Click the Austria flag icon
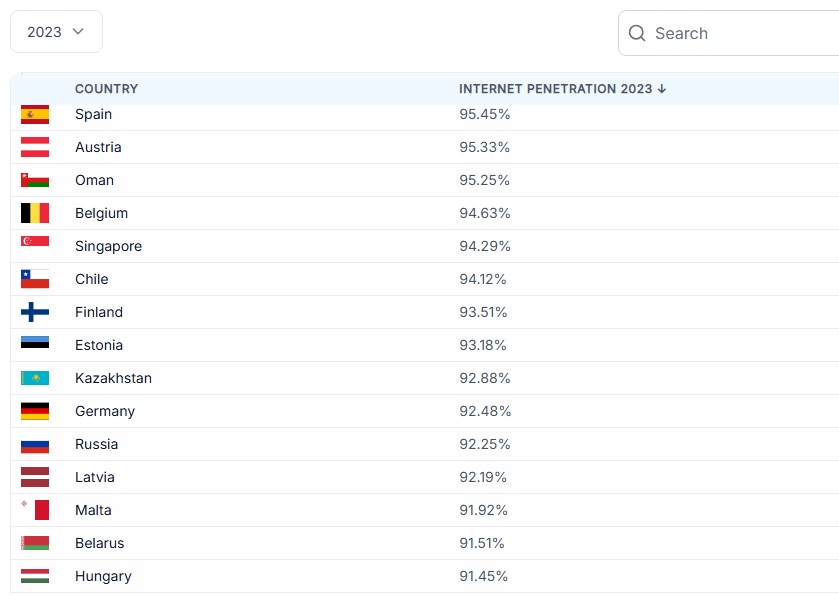Image resolution: width=839 pixels, height=595 pixels. coord(35,147)
